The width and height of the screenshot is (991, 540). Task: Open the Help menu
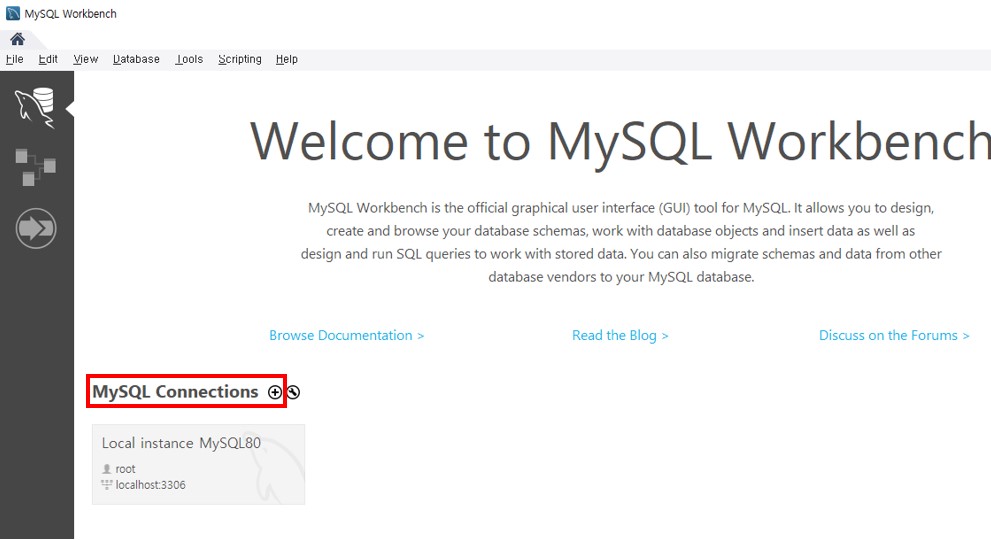pyautogui.click(x=286, y=59)
